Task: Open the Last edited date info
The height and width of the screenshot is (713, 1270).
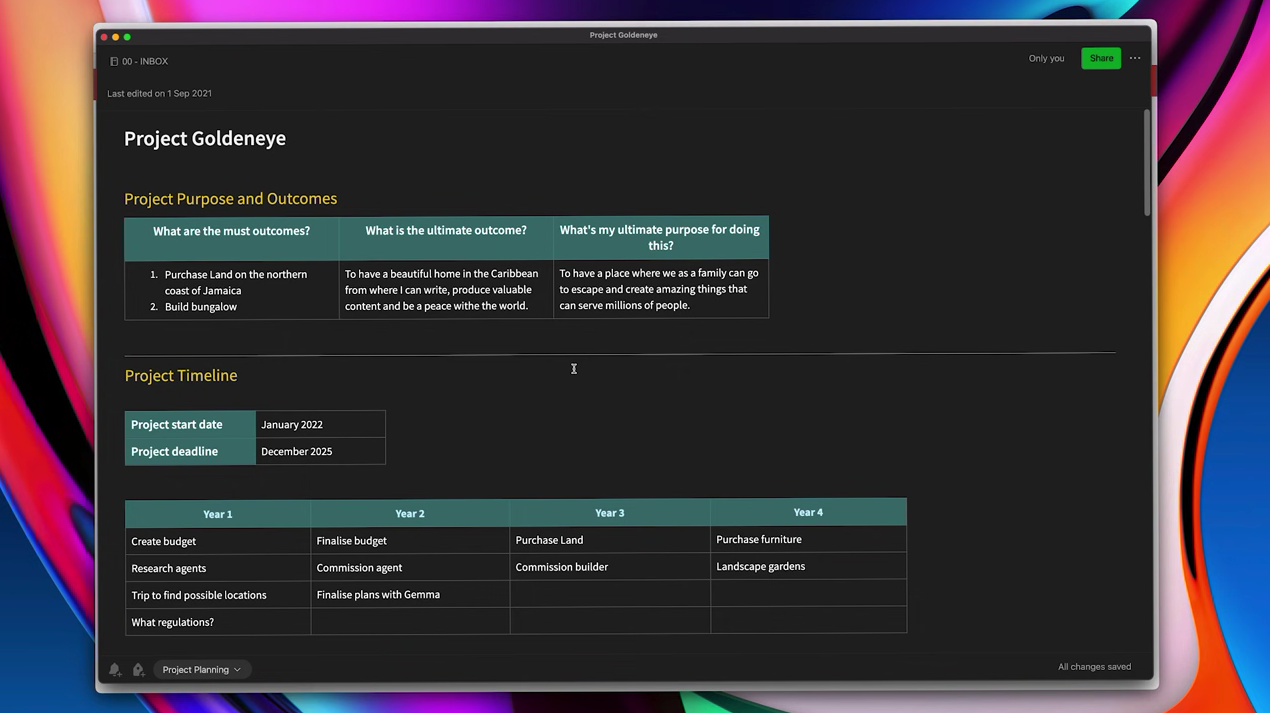Action: click(160, 93)
